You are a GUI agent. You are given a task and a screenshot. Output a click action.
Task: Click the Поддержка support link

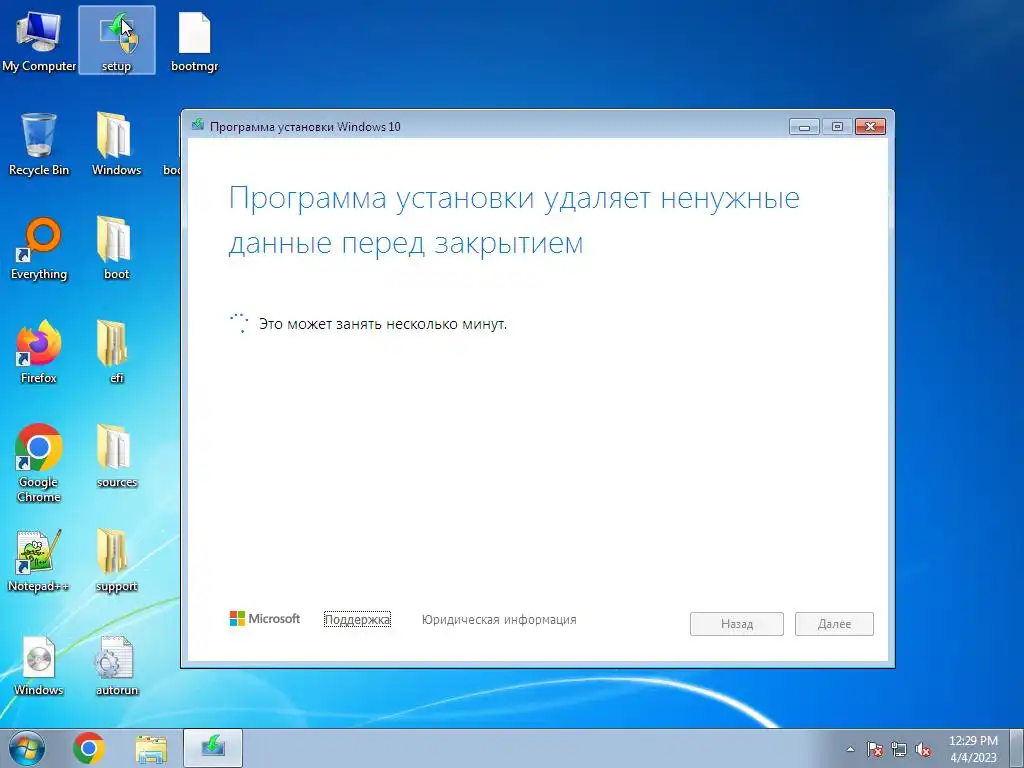(x=357, y=619)
